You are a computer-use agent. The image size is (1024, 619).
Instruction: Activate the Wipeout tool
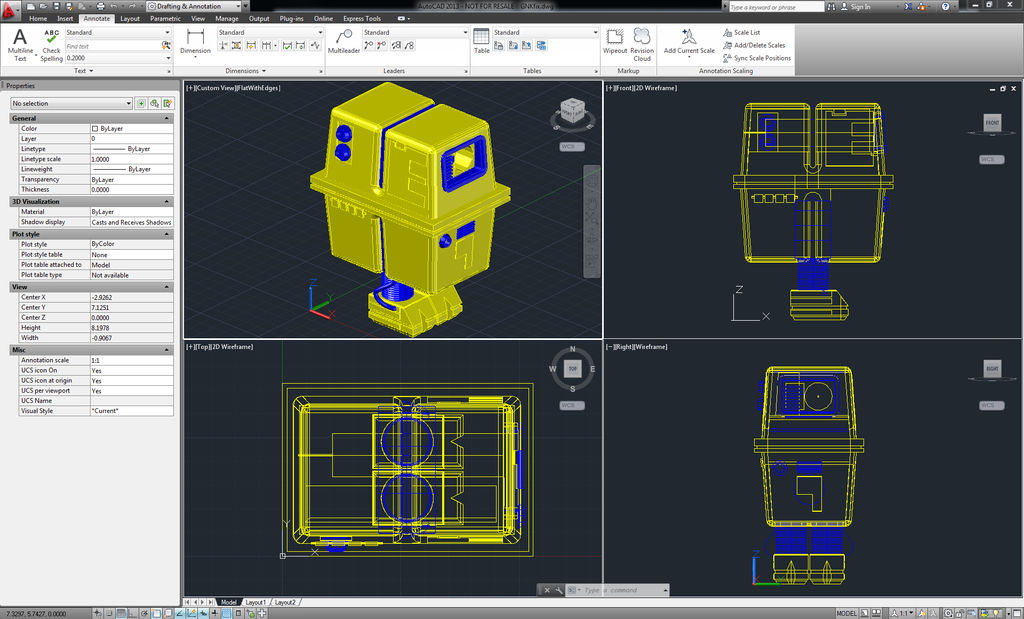click(x=615, y=40)
